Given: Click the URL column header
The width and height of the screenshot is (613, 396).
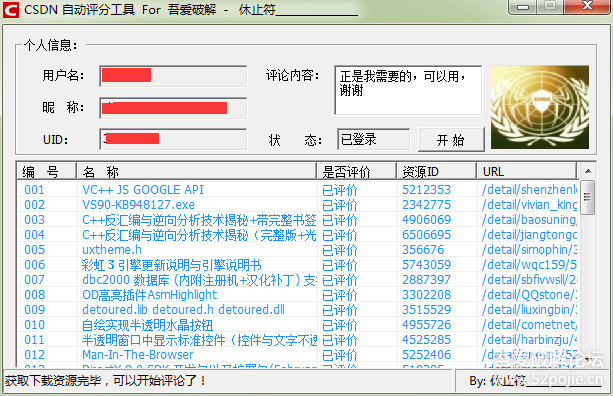Looking at the screenshot, I should (x=527, y=172).
